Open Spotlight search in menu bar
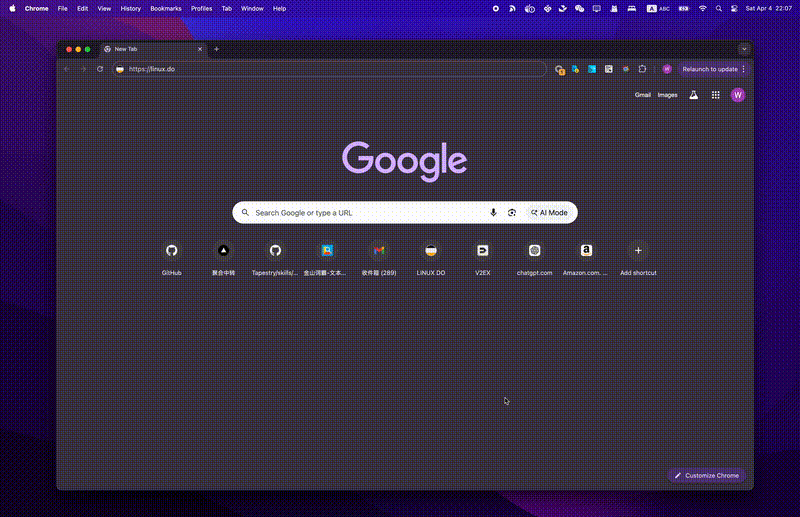This screenshot has width=800, height=517. pos(718,9)
